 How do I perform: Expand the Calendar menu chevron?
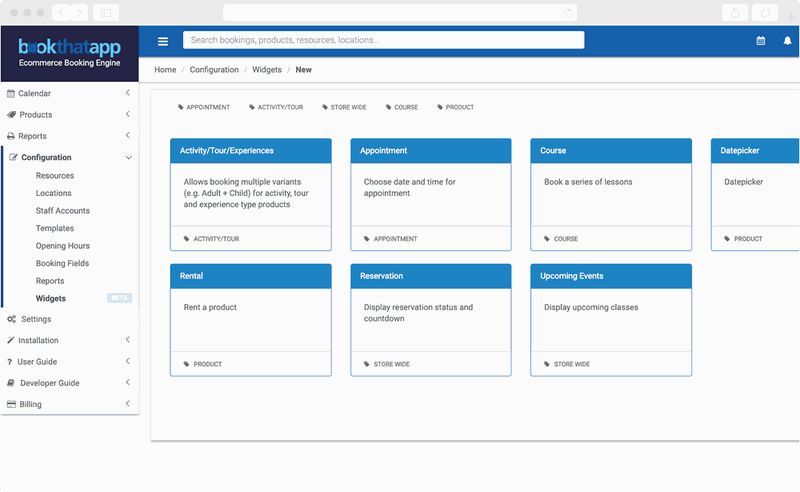(128, 93)
